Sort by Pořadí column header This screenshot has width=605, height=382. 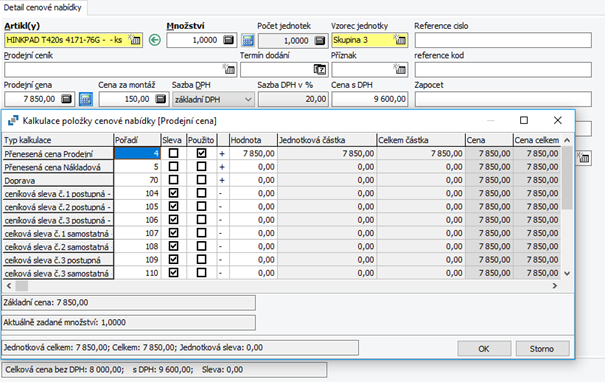(x=137, y=140)
